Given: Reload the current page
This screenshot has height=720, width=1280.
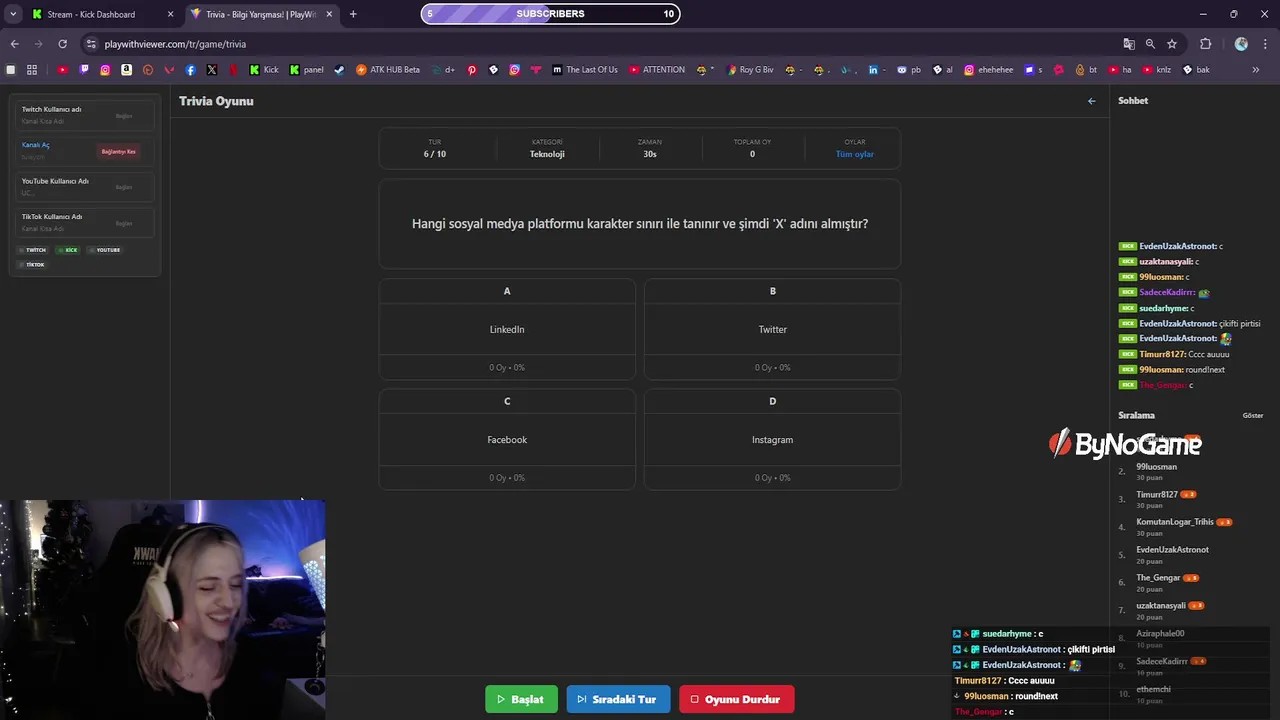Looking at the screenshot, I should point(62,44).
